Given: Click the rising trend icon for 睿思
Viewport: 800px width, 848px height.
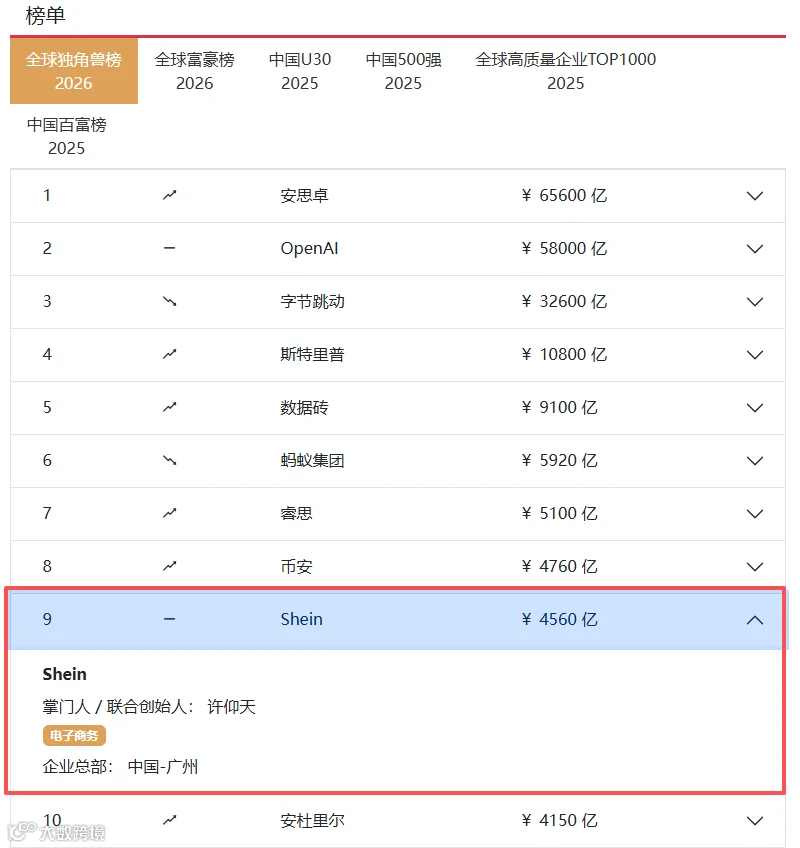Looking at the screenshot, I should click(x=170, y=513).
